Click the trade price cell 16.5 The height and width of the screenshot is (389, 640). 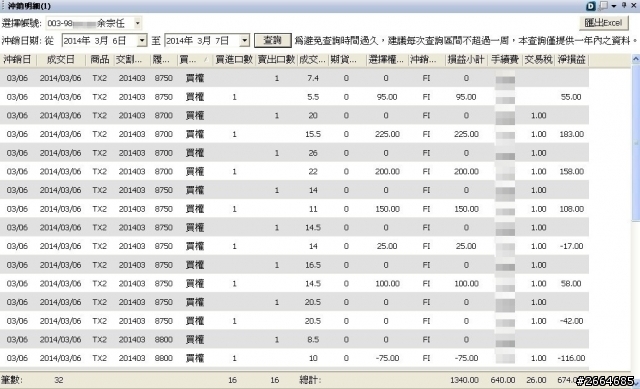[313, 265]
